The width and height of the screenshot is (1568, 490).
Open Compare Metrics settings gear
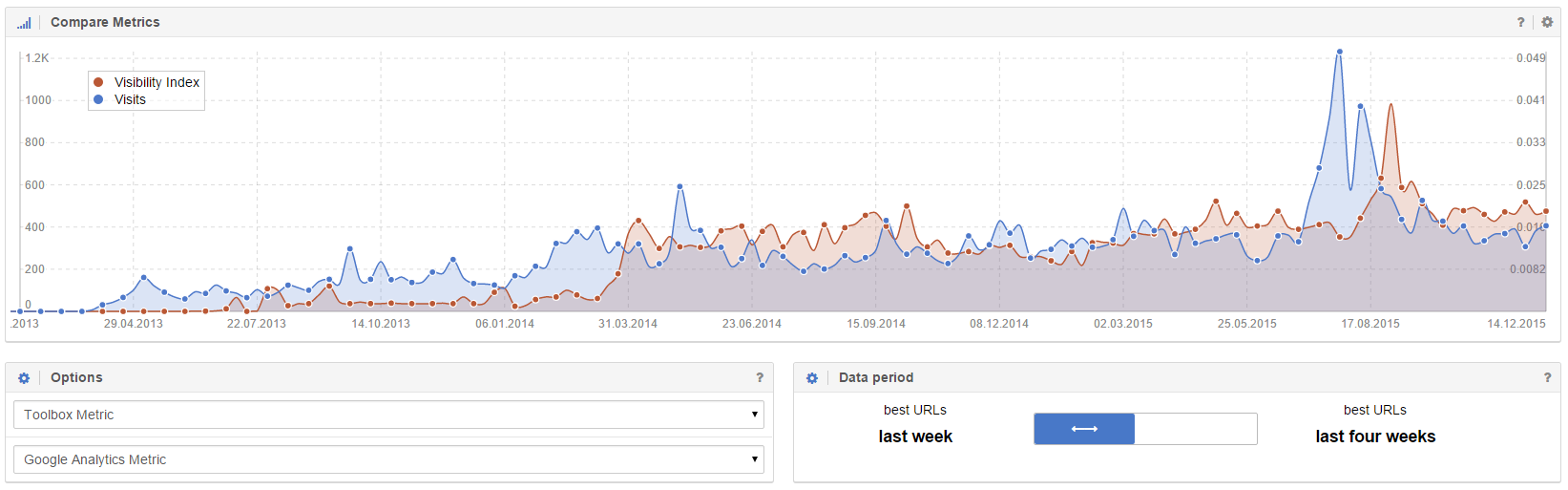[x=1547, y=22]
